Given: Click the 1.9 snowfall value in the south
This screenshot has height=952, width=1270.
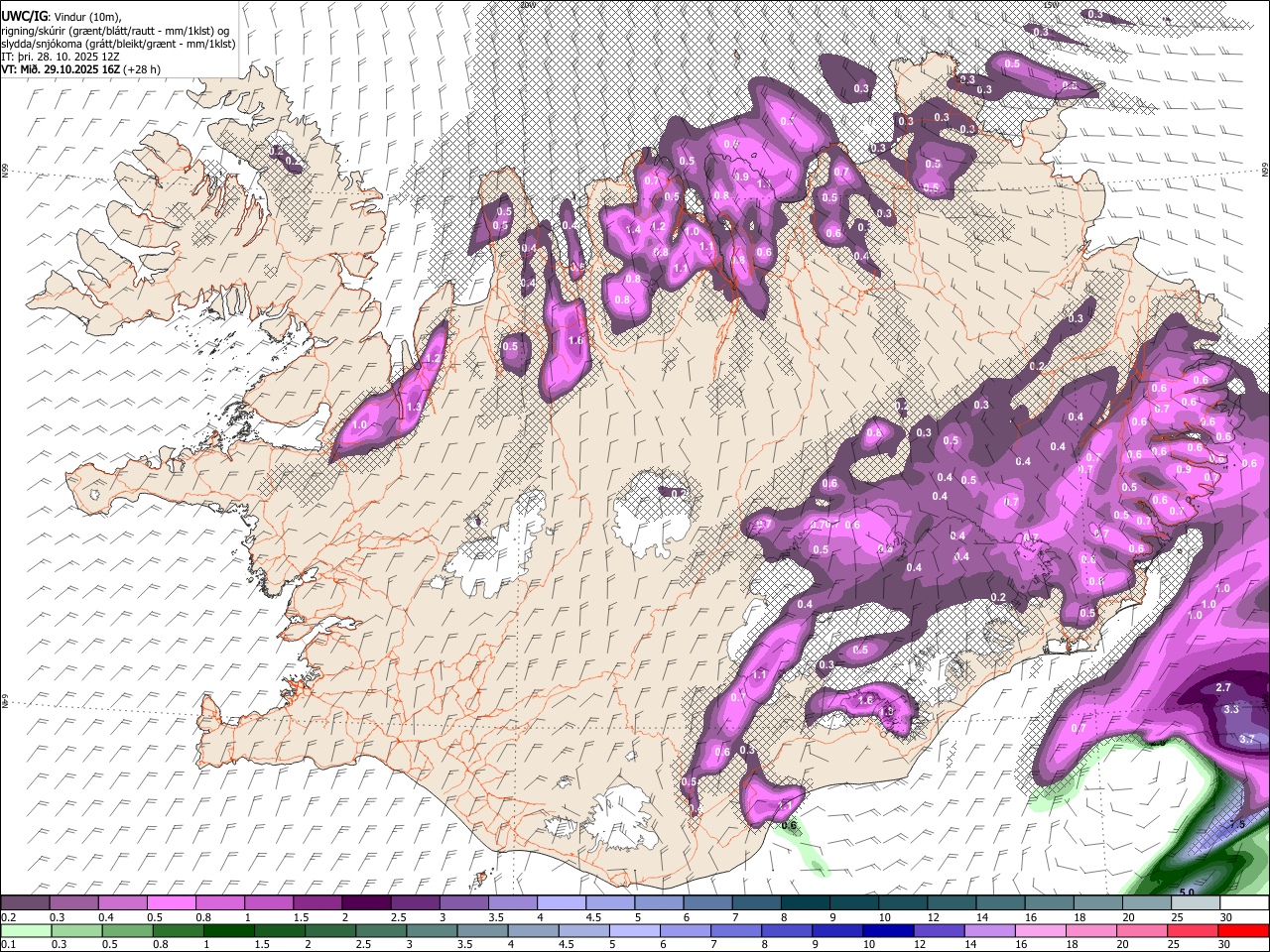Looking at the screenshot, I should [887, 711].
